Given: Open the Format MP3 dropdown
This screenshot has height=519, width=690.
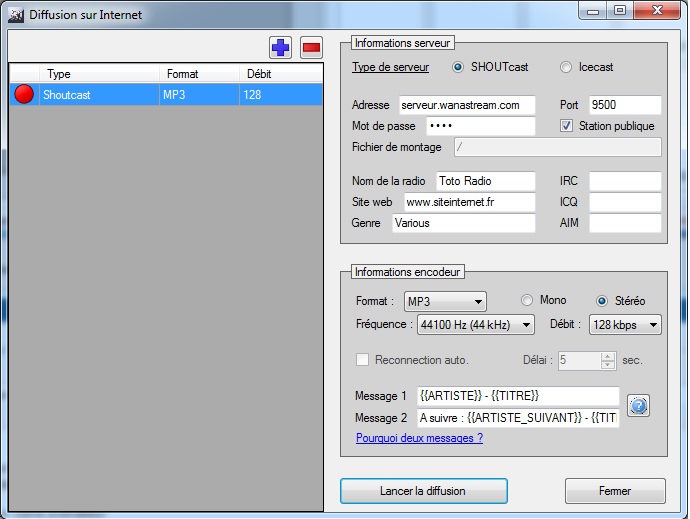Looking at the screenshot, I should (x=445, y=301).
